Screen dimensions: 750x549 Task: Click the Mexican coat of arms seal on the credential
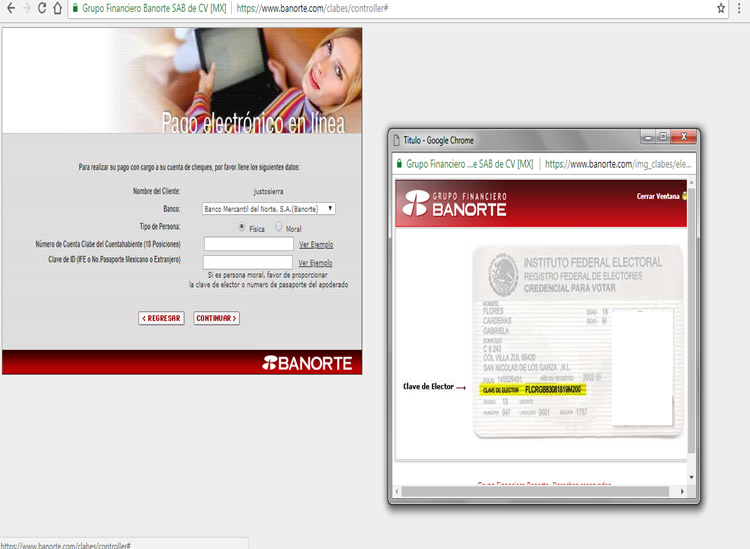tap(503, 274)
